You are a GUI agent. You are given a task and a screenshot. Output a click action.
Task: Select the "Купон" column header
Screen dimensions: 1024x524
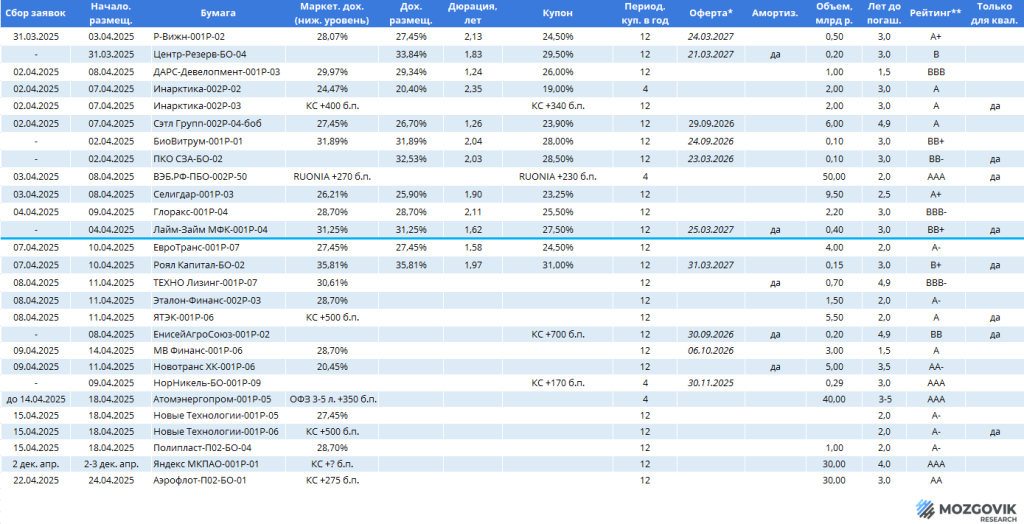(x=558, y=13)
